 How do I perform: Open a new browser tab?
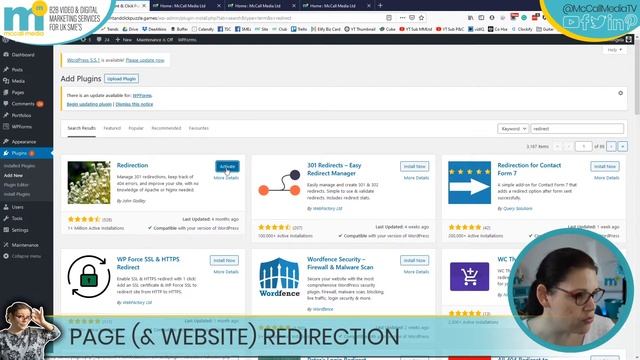380,5
